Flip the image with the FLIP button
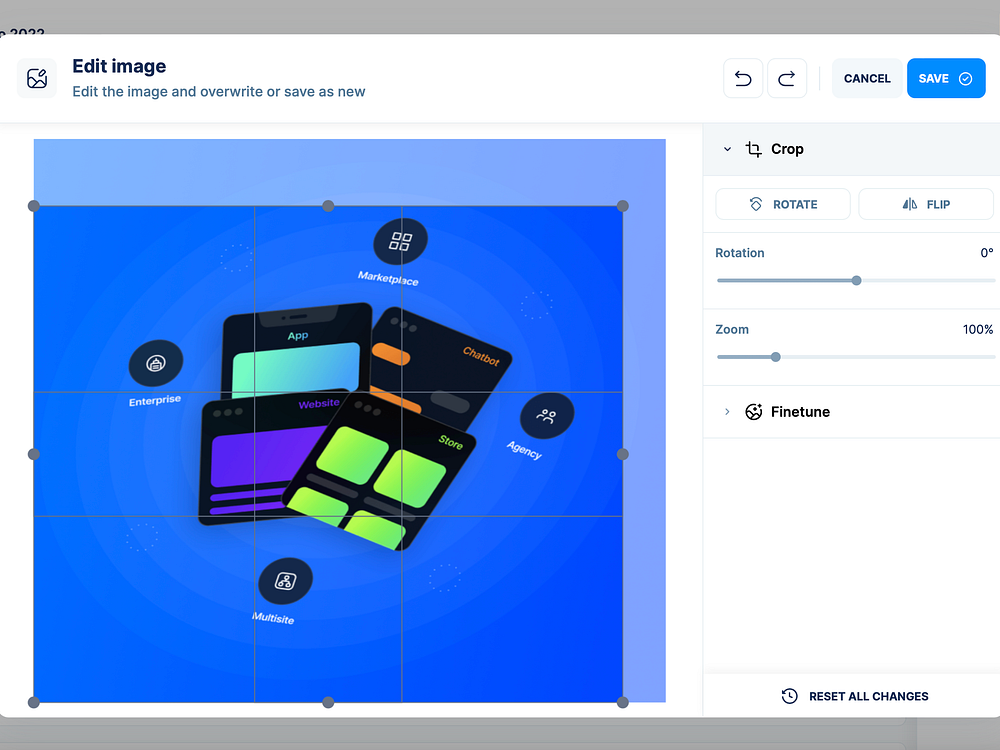The height and width of the screenshot is (750, 1000). [926, 204]
